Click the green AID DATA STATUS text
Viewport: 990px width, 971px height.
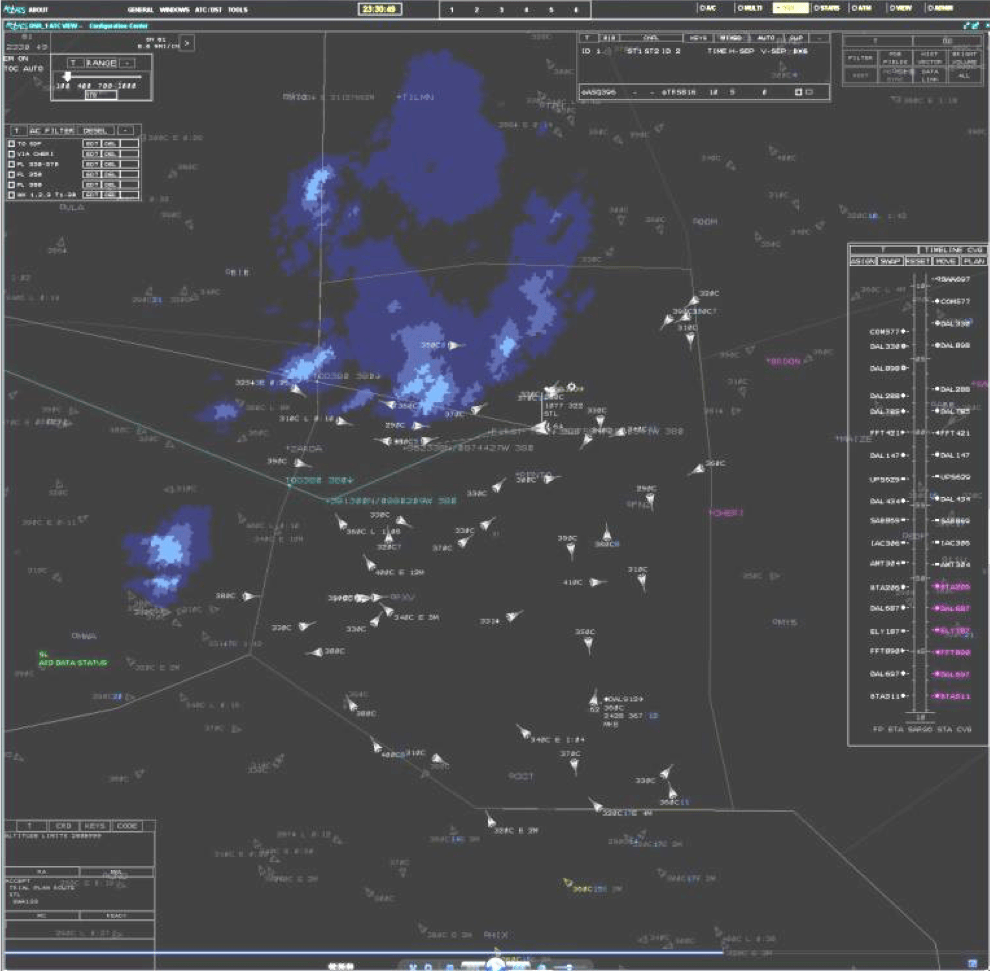[x=73, y=663]
